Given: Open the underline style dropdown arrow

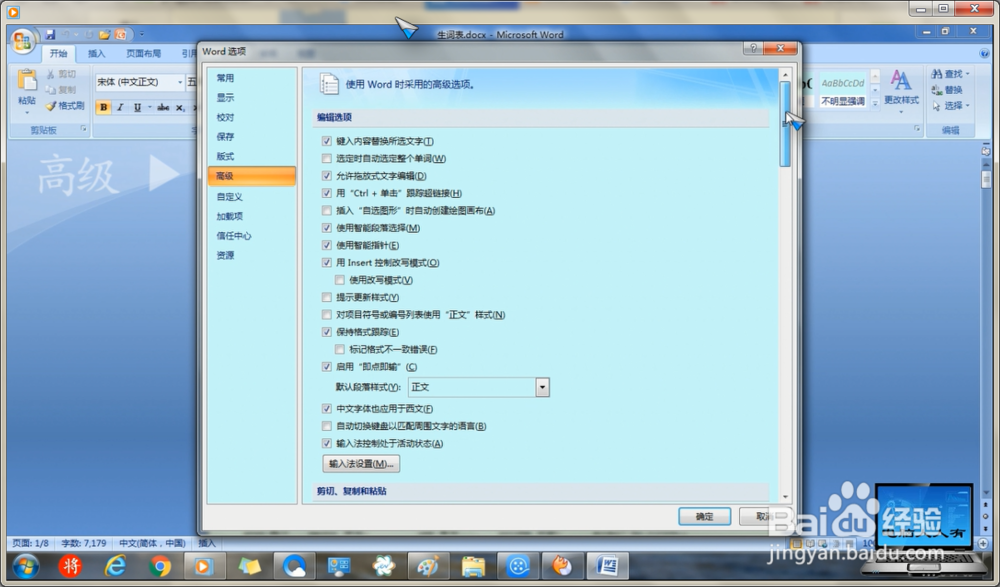Looking at the screenshot, I should tap(150, 107).
